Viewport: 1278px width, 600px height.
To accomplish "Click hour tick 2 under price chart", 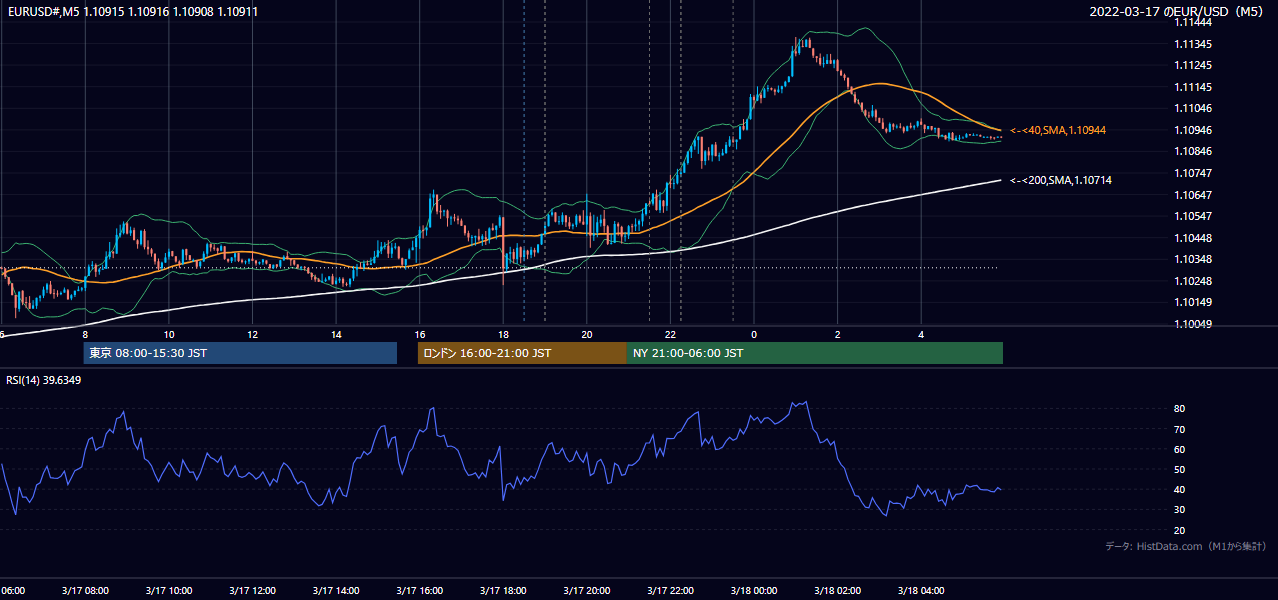I will point(838,335).
